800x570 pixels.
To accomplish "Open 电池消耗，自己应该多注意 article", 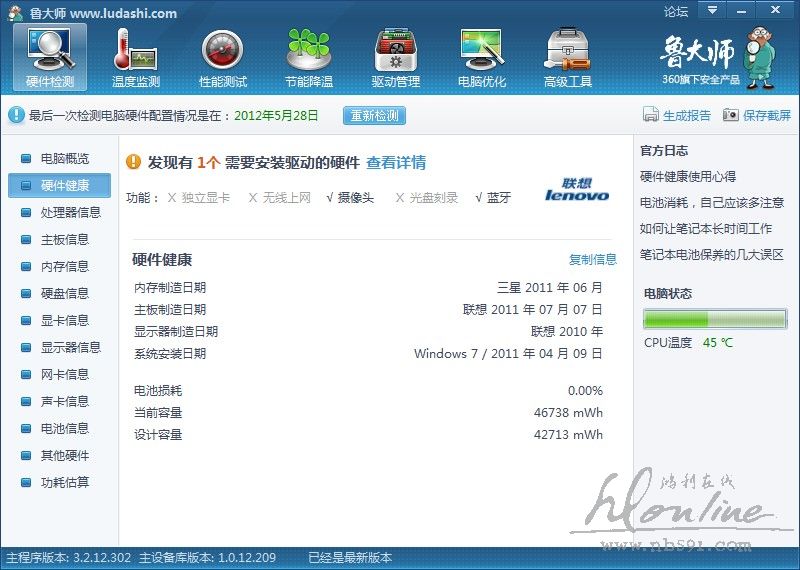I will click(712, 203).
